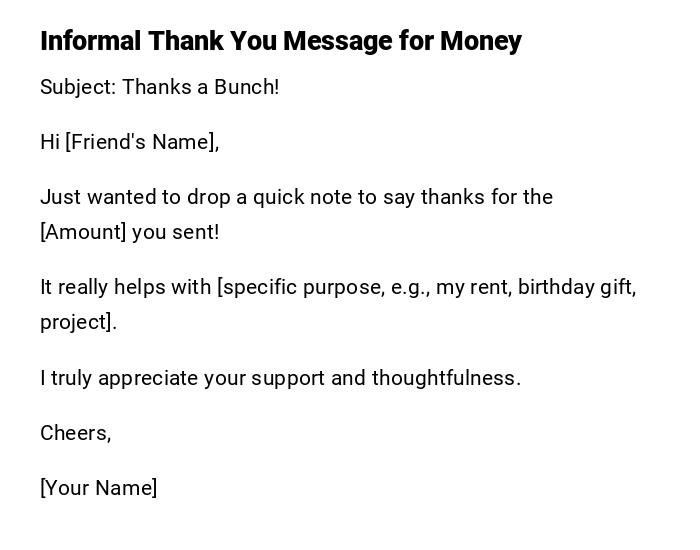The width and height of the screenshot is (700, 550).
Task: Click the '[Your Name]' signature placeholder
Action: pos(99,488)
